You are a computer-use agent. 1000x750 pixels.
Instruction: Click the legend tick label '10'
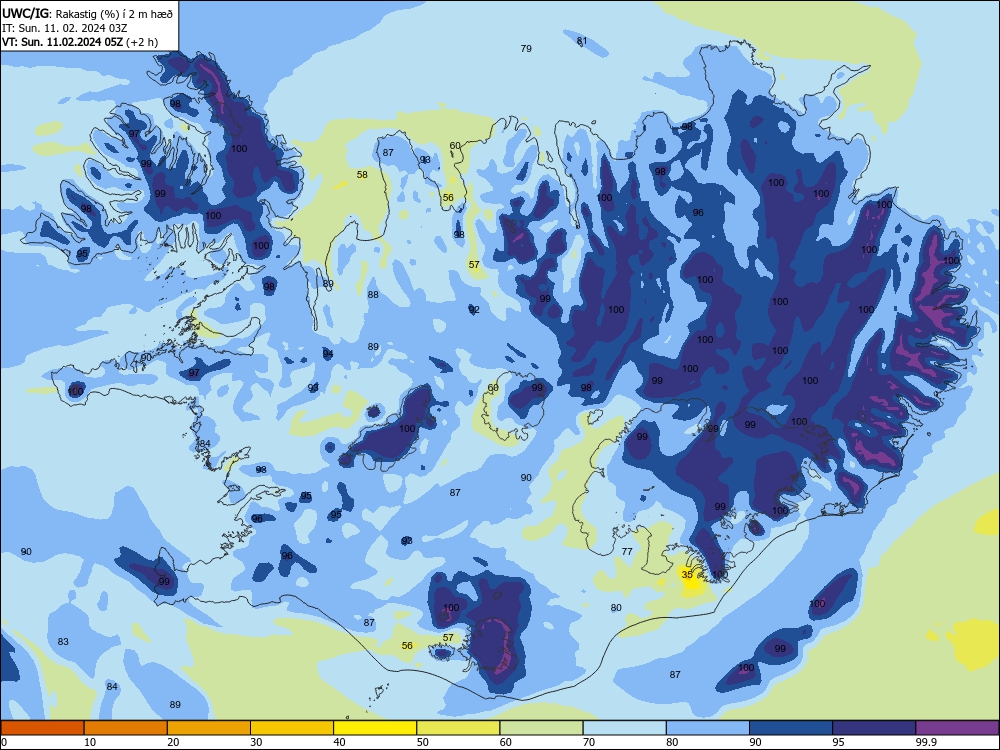[x=90, y=742]
